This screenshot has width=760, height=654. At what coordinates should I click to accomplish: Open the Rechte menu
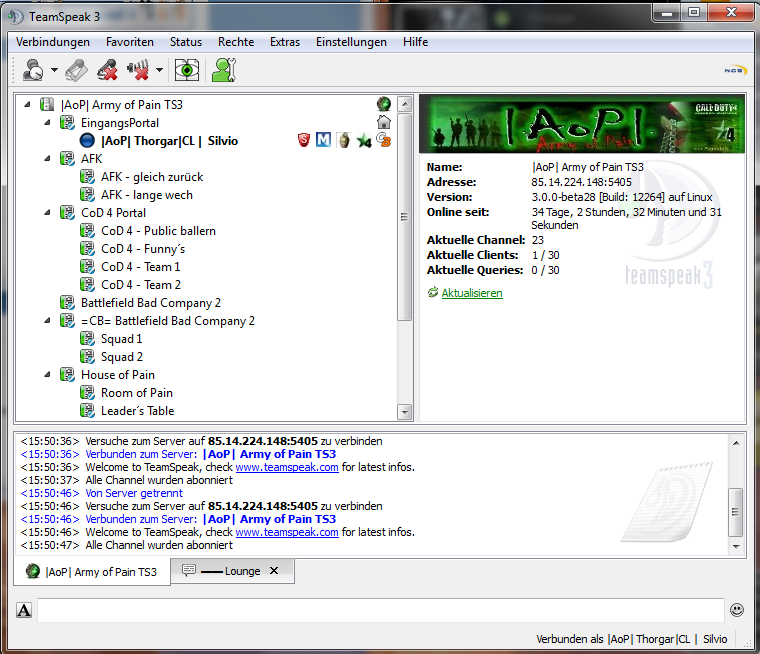236,42
